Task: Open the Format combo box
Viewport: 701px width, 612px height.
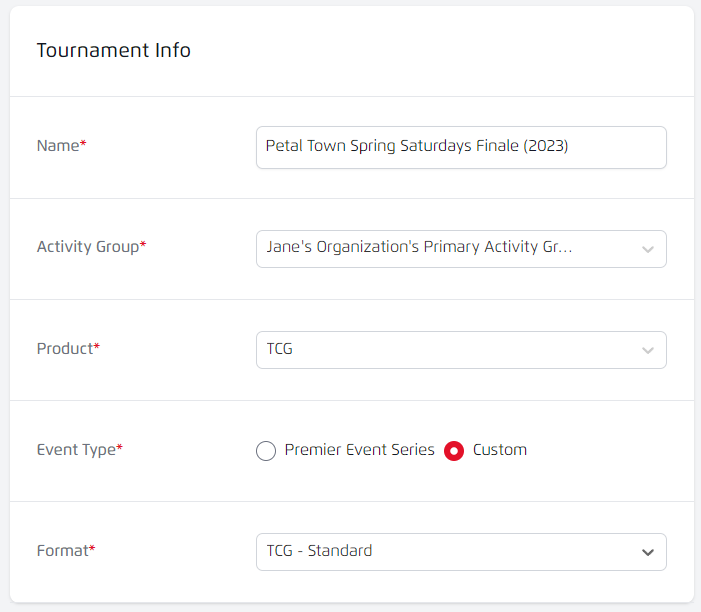Action: pos(460,551)
